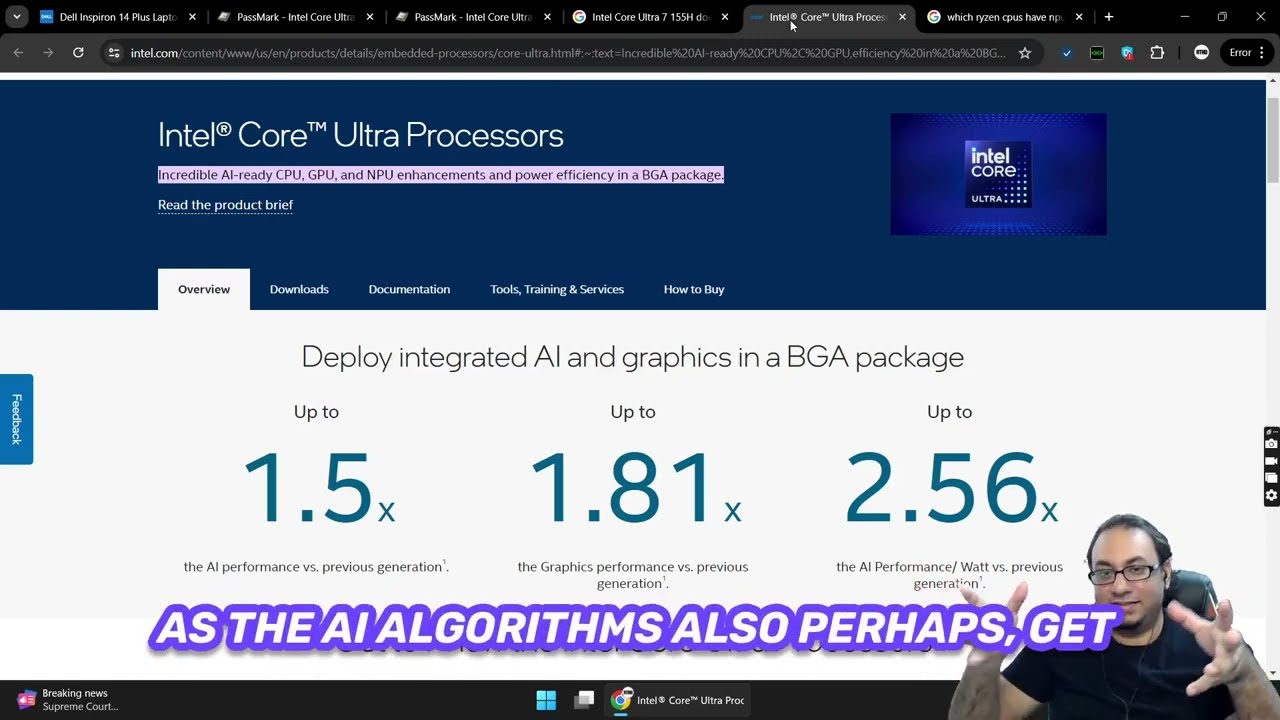1280x720 pixels.
Task: Click 'the AI performance vs. previous generation' caption
Action: 316,567
